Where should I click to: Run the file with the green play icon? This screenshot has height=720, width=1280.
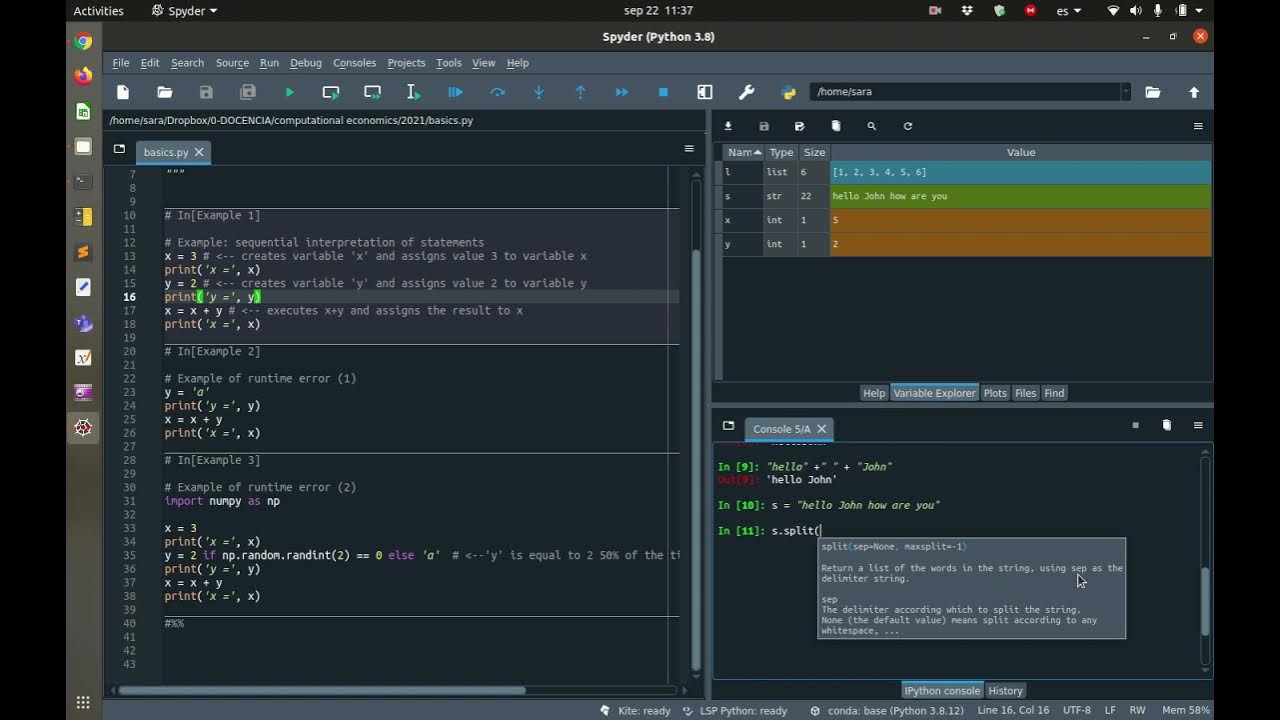point(289,92)
